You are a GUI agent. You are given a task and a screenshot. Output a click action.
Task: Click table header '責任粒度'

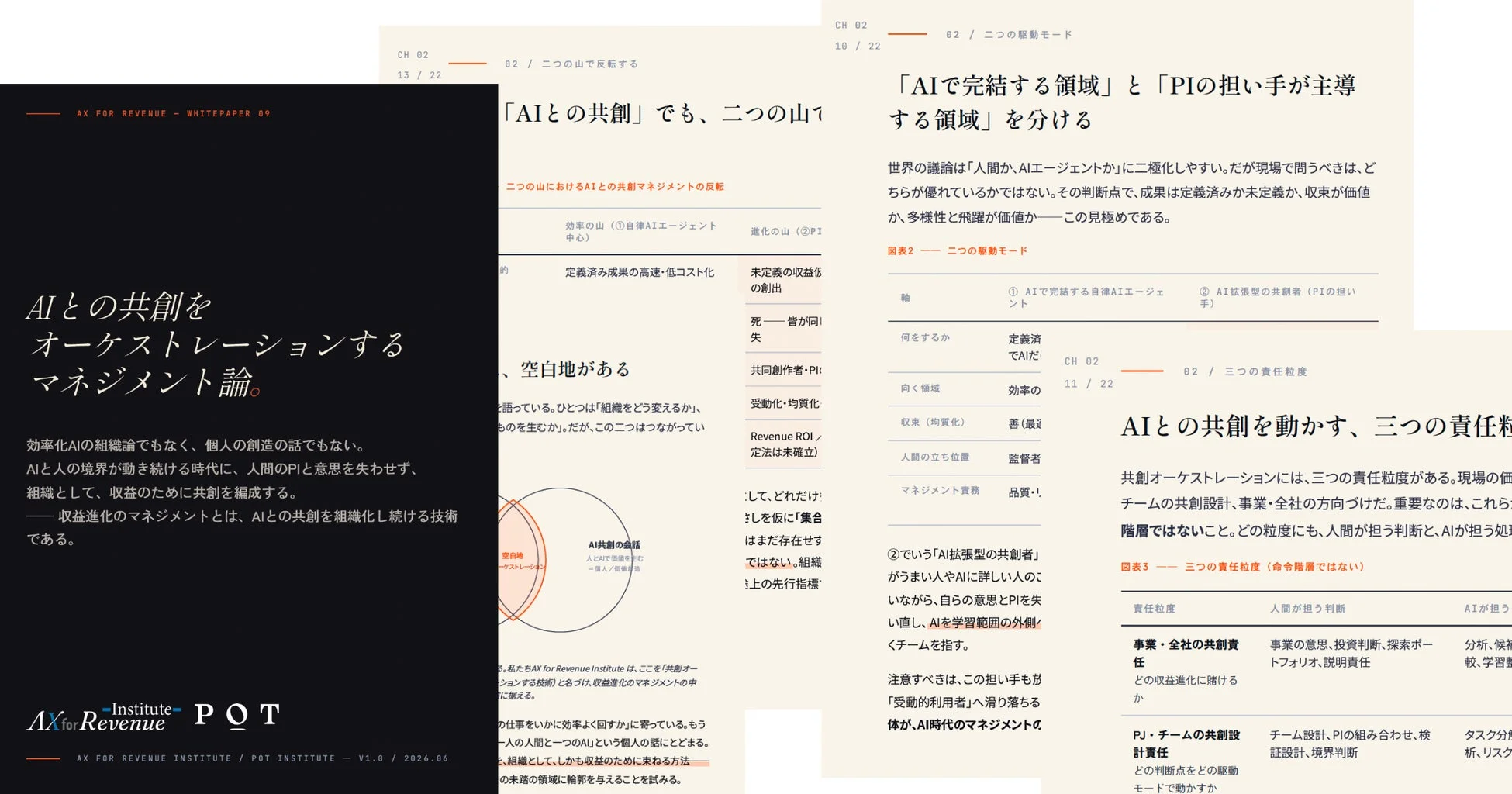tap(1154, 609)
